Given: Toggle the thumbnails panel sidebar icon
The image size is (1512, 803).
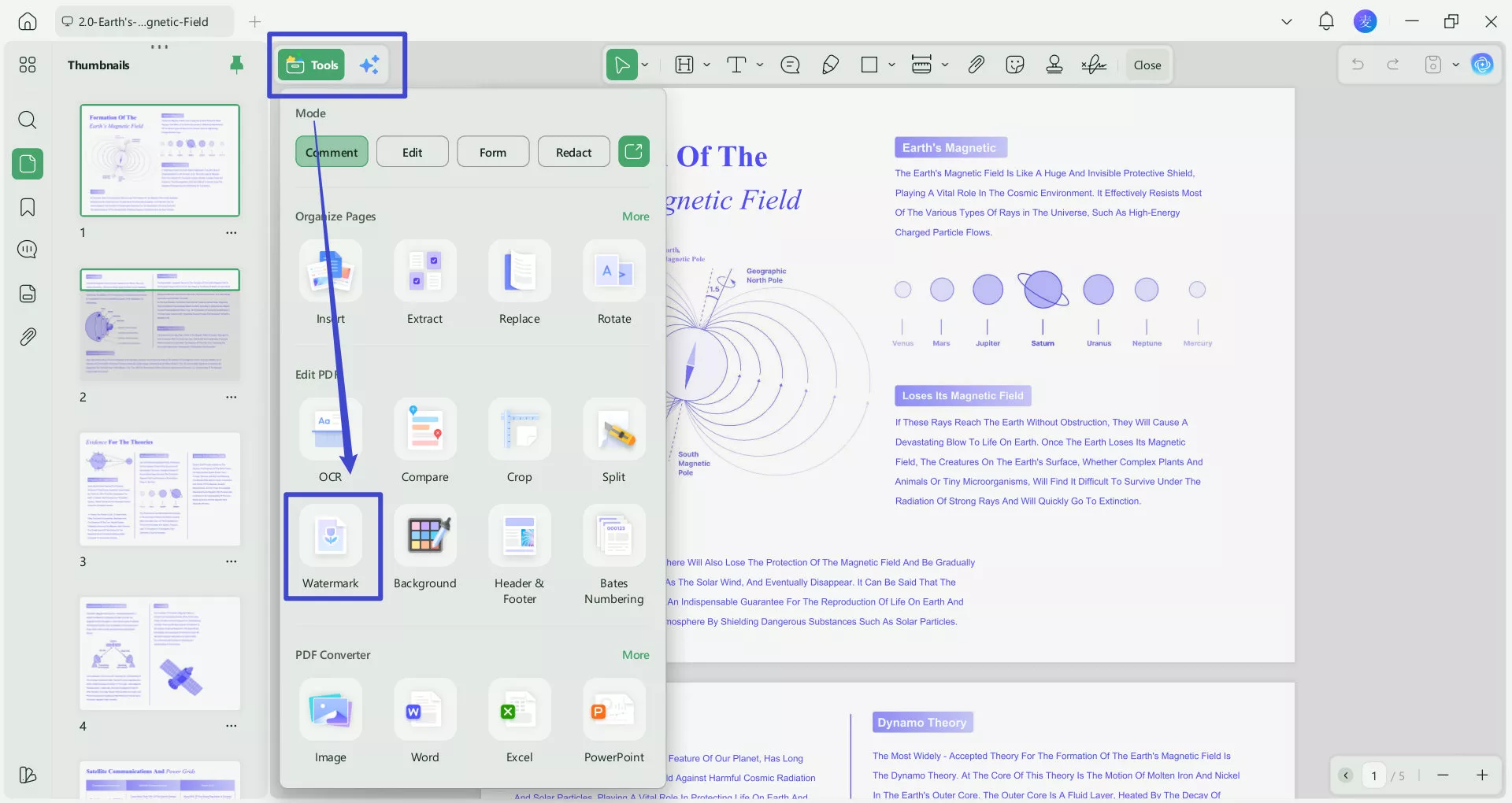Looking at the screenshot, I should click(x=28, y=164).
